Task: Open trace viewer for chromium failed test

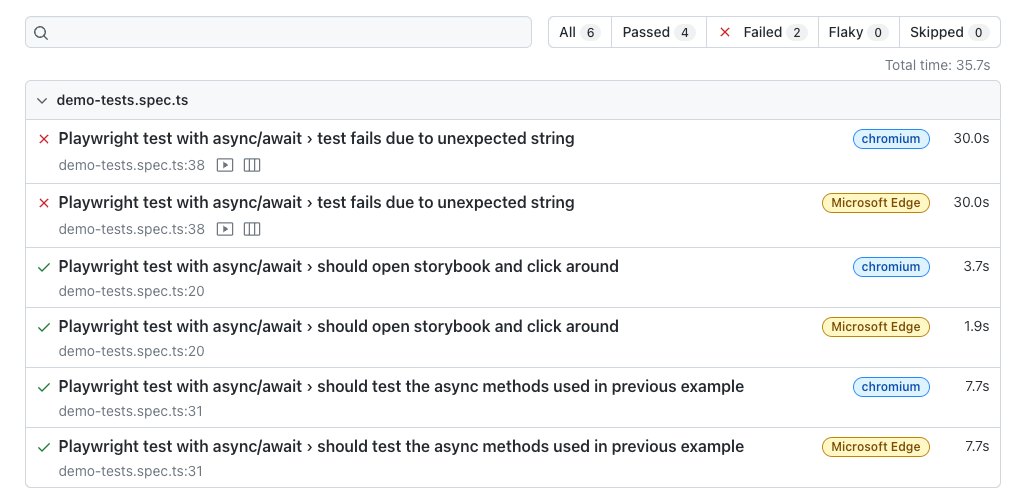Action: 252,165
